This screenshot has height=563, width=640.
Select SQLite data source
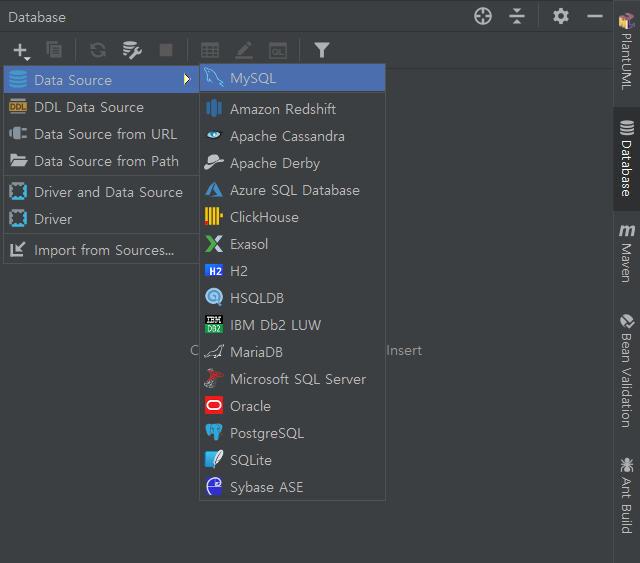click(x=292, y=460)
